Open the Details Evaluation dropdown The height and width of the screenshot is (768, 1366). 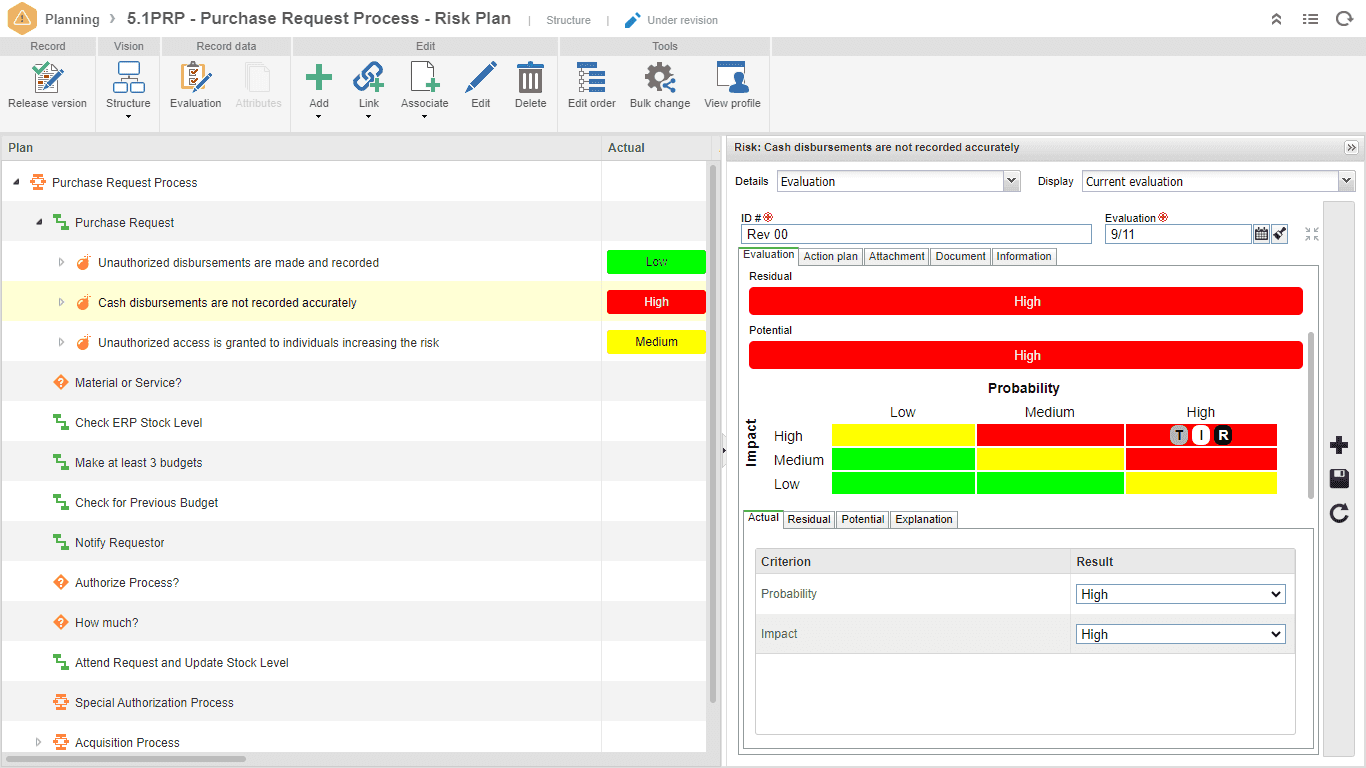[x=898, y=181]
